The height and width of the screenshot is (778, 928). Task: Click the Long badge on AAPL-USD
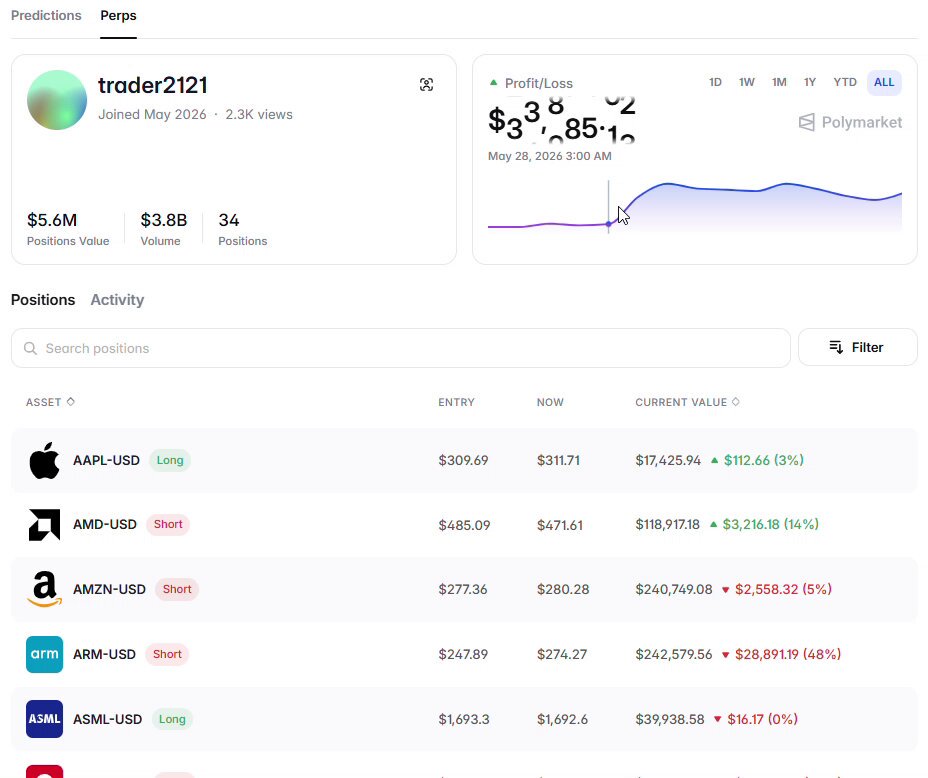click(x=170, y=460)
